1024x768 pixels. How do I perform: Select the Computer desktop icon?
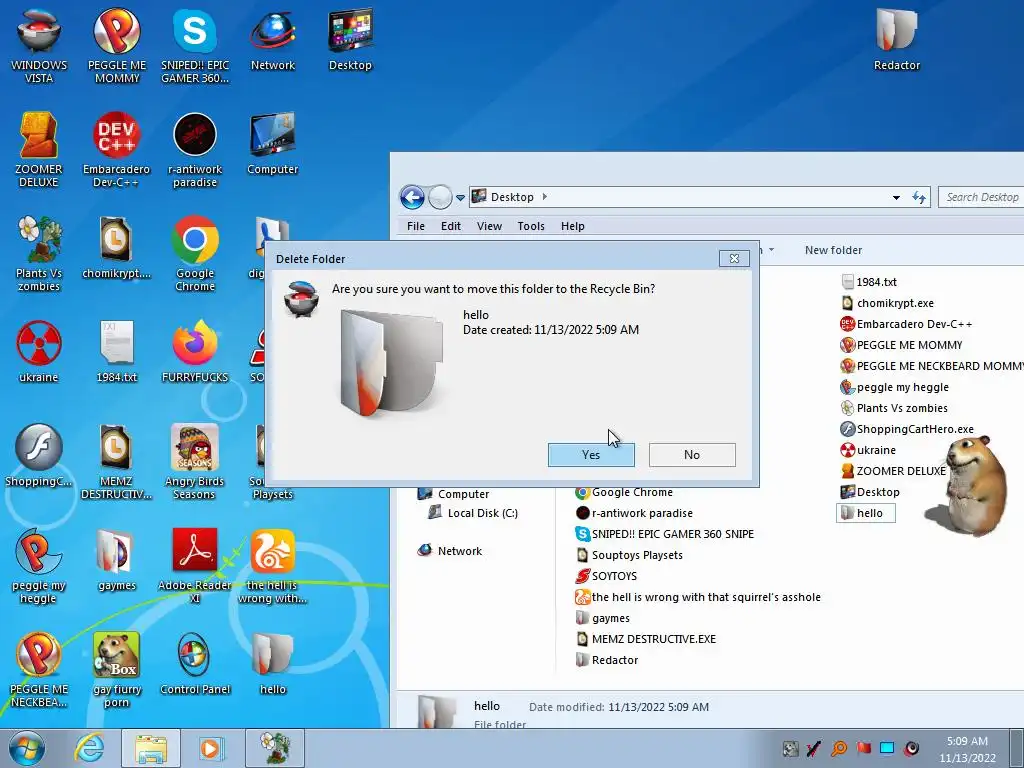tap(272, 145)
